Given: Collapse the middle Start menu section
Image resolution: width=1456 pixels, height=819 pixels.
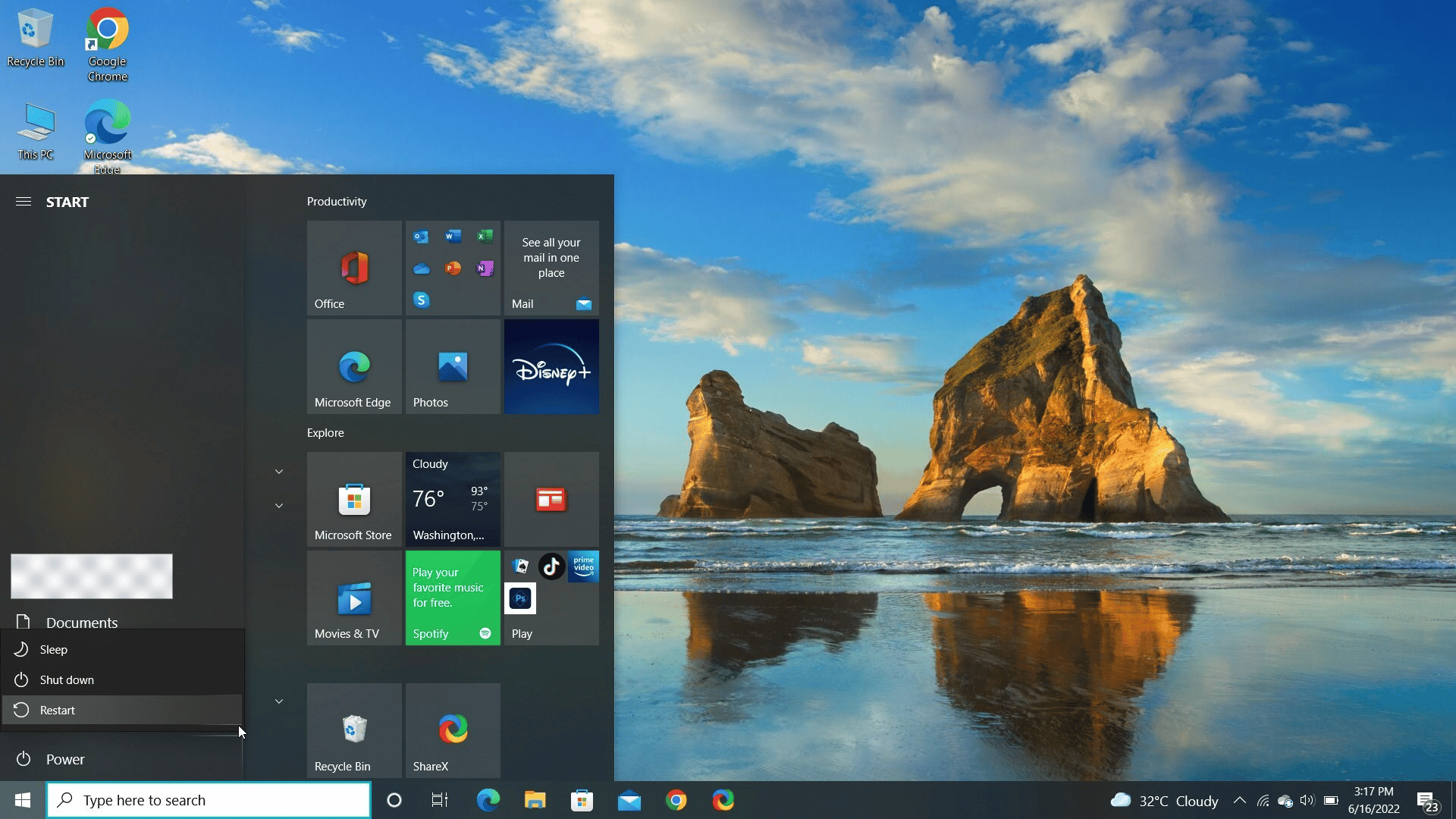Looking at the screenshot, I should click(x=279, y=505).
